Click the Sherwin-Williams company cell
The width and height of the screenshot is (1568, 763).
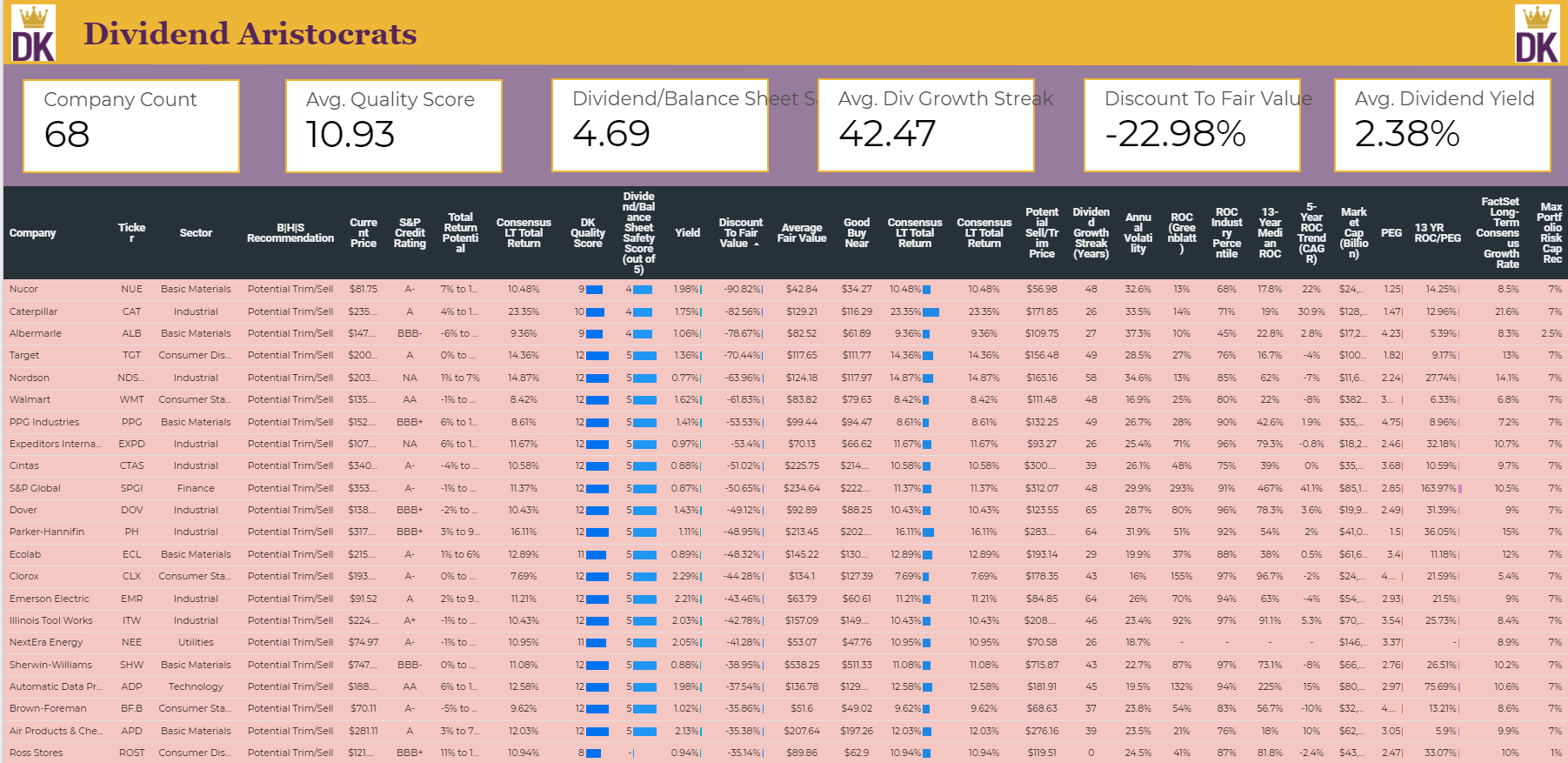(x=50, y=665)
